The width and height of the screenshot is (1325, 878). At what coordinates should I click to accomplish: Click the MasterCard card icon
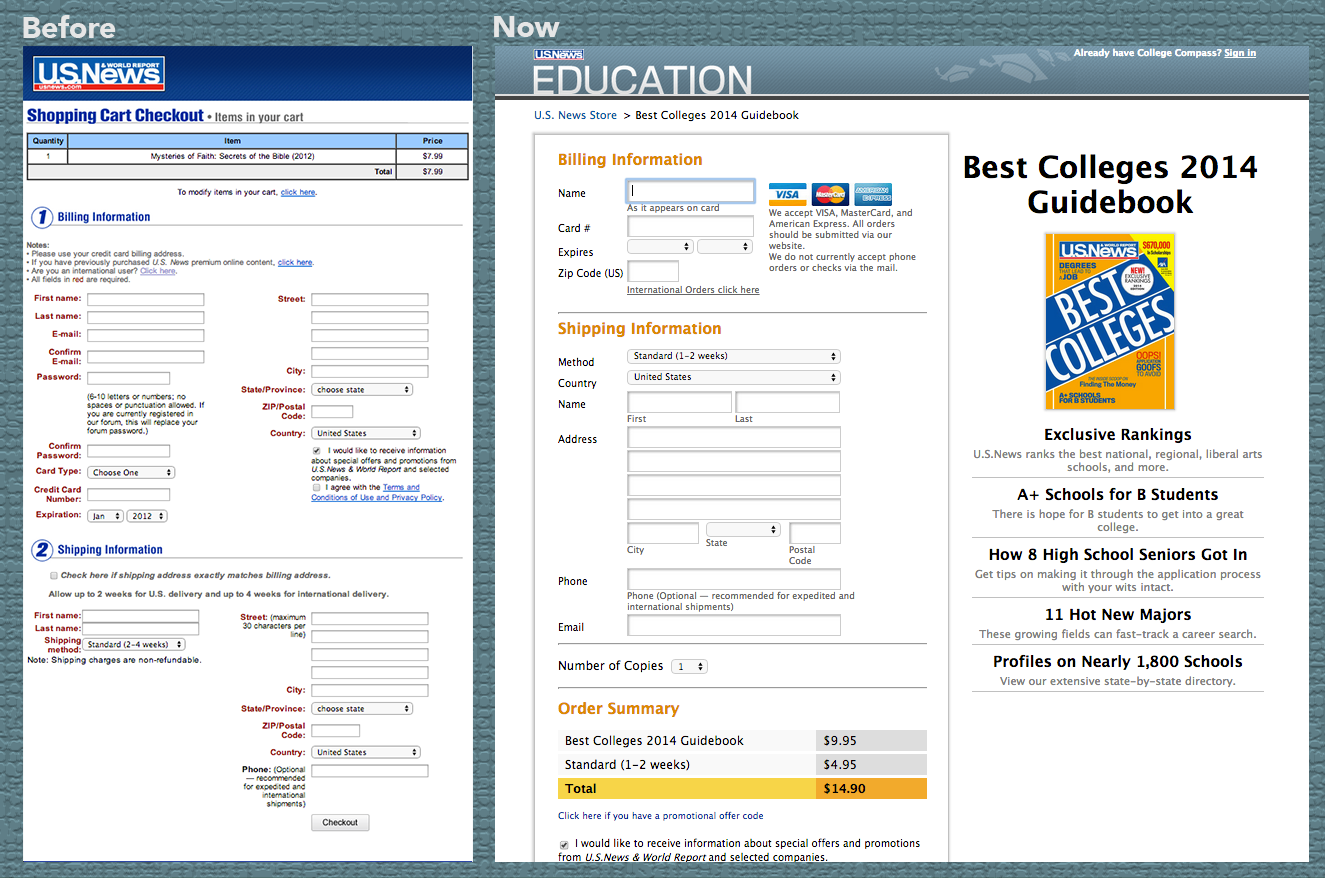(x=830, y=194)
